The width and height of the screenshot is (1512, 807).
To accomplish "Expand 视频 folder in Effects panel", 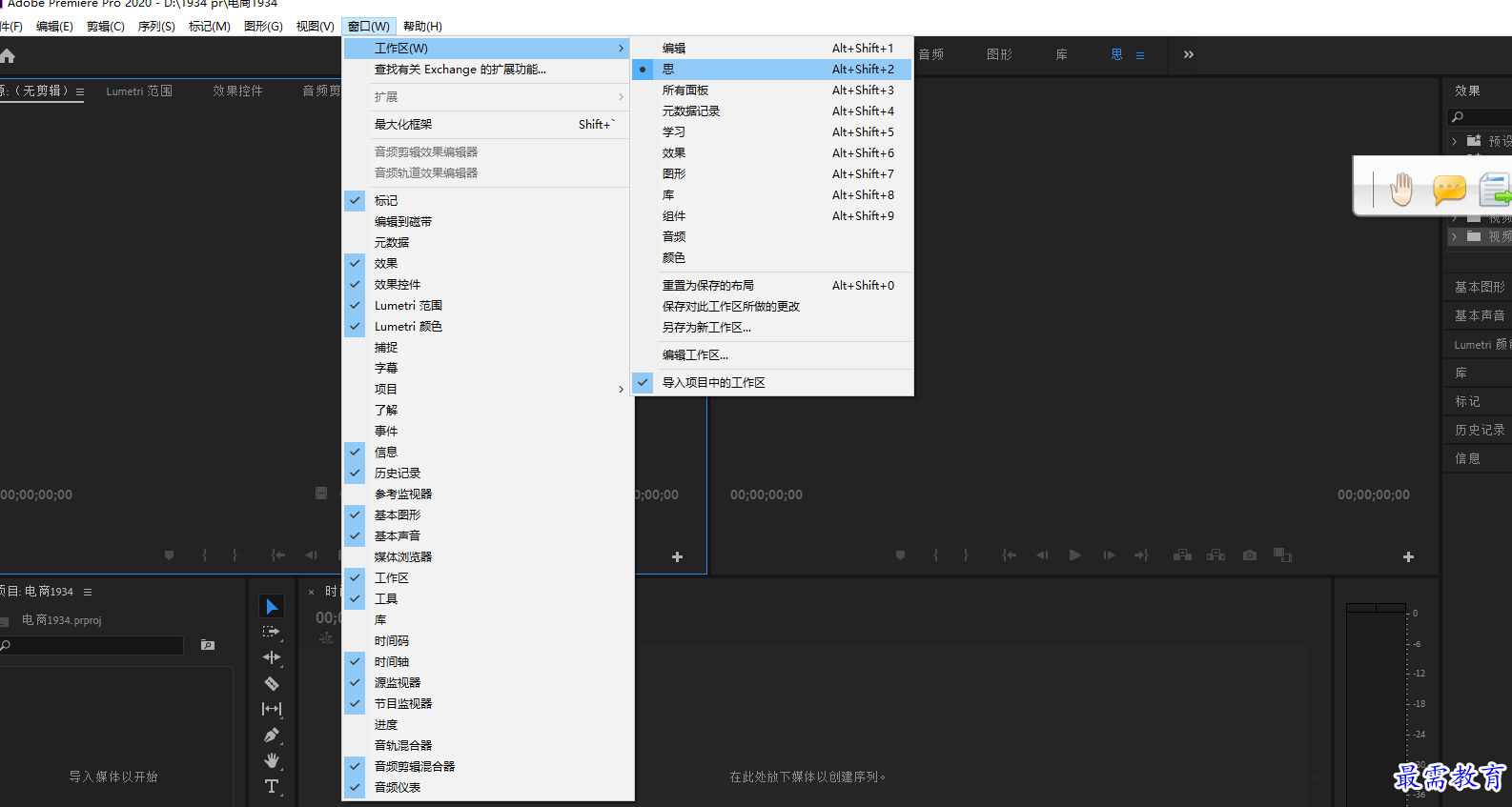I will [1454, 236].
